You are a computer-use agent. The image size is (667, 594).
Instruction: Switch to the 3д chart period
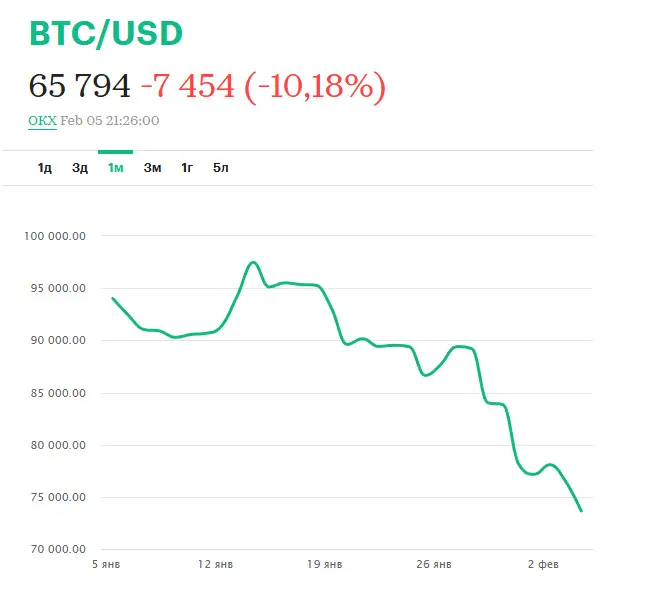[x=80, y=167]
